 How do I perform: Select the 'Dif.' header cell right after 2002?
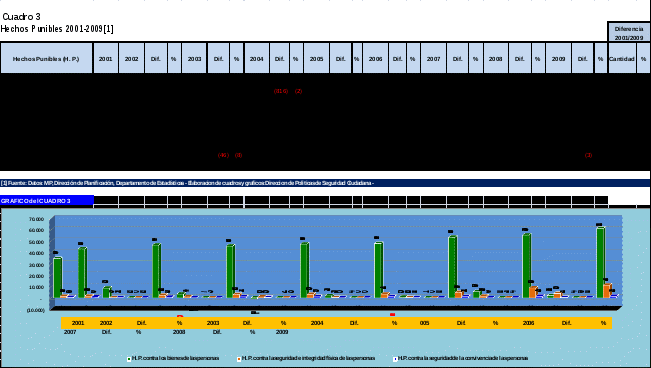point(156,59)
